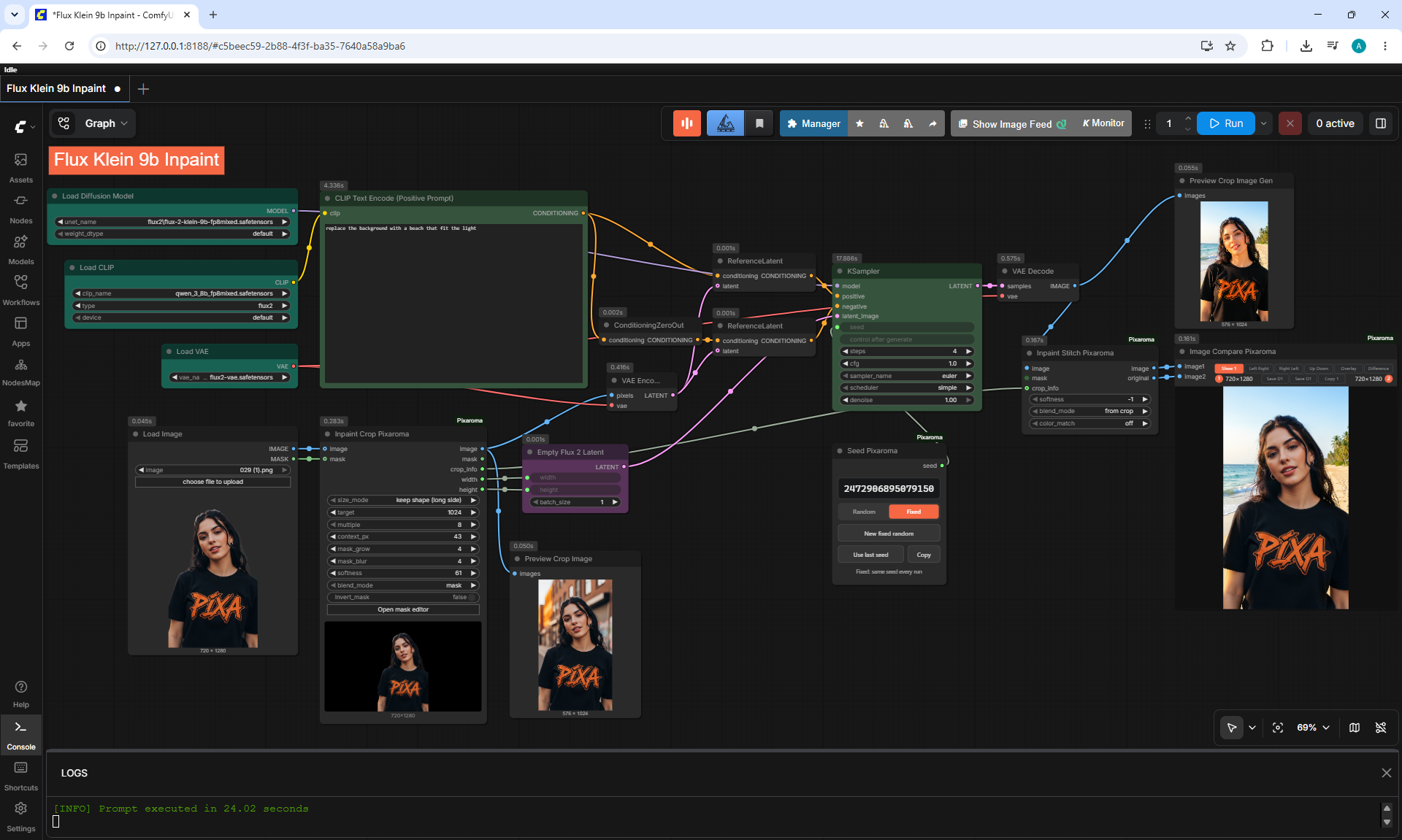Screen dimensions: 1402x840
Task: Open Settings from the sidebar
Action: click(x=21, y=817)
